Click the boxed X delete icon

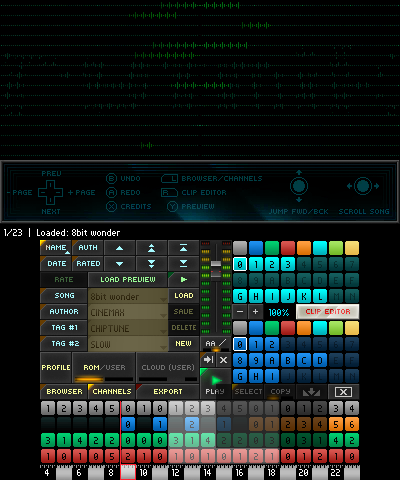click(x=343, y=392)
